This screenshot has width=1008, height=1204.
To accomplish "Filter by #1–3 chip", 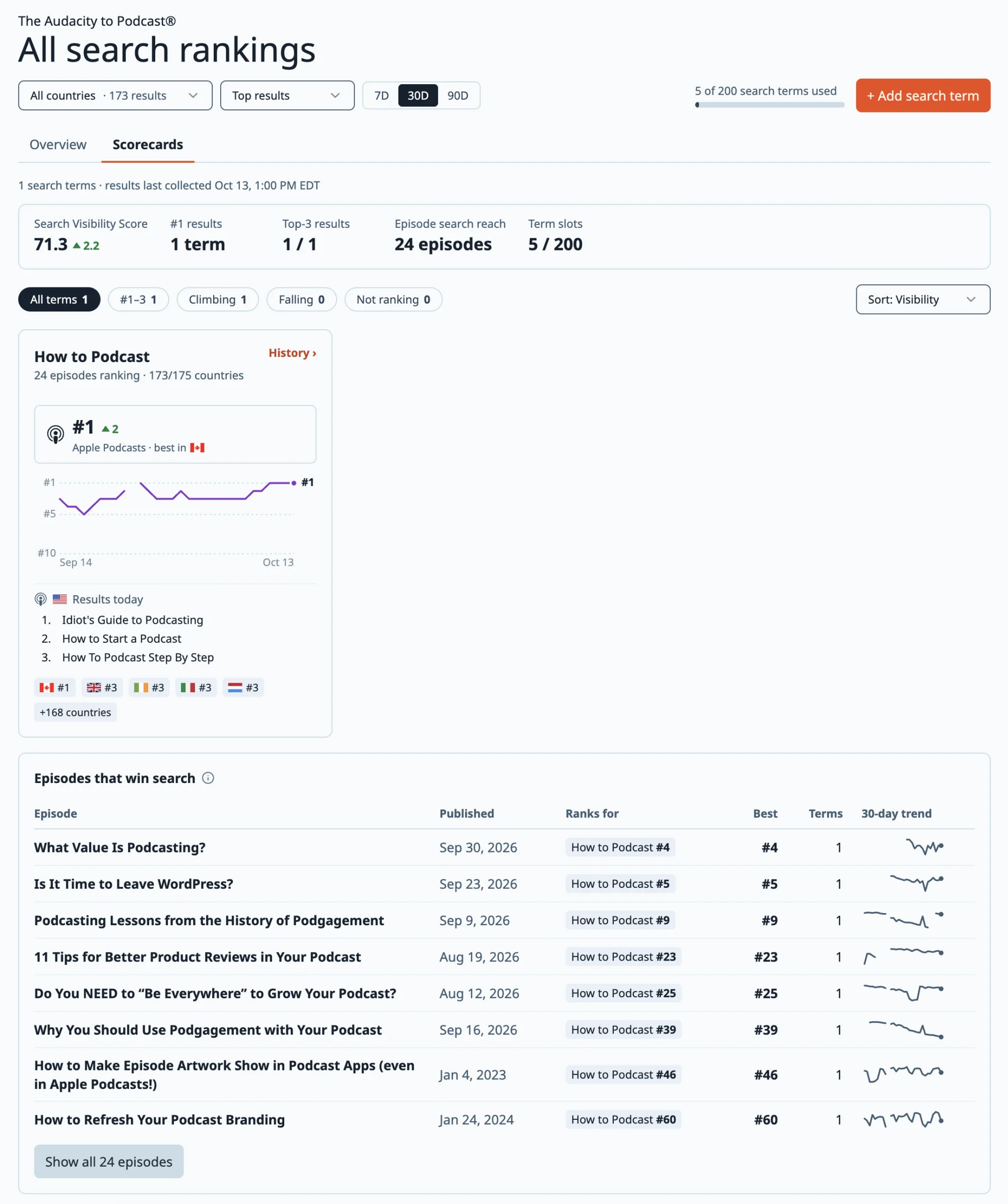I will pyautogui.click(x=138, y=299).
